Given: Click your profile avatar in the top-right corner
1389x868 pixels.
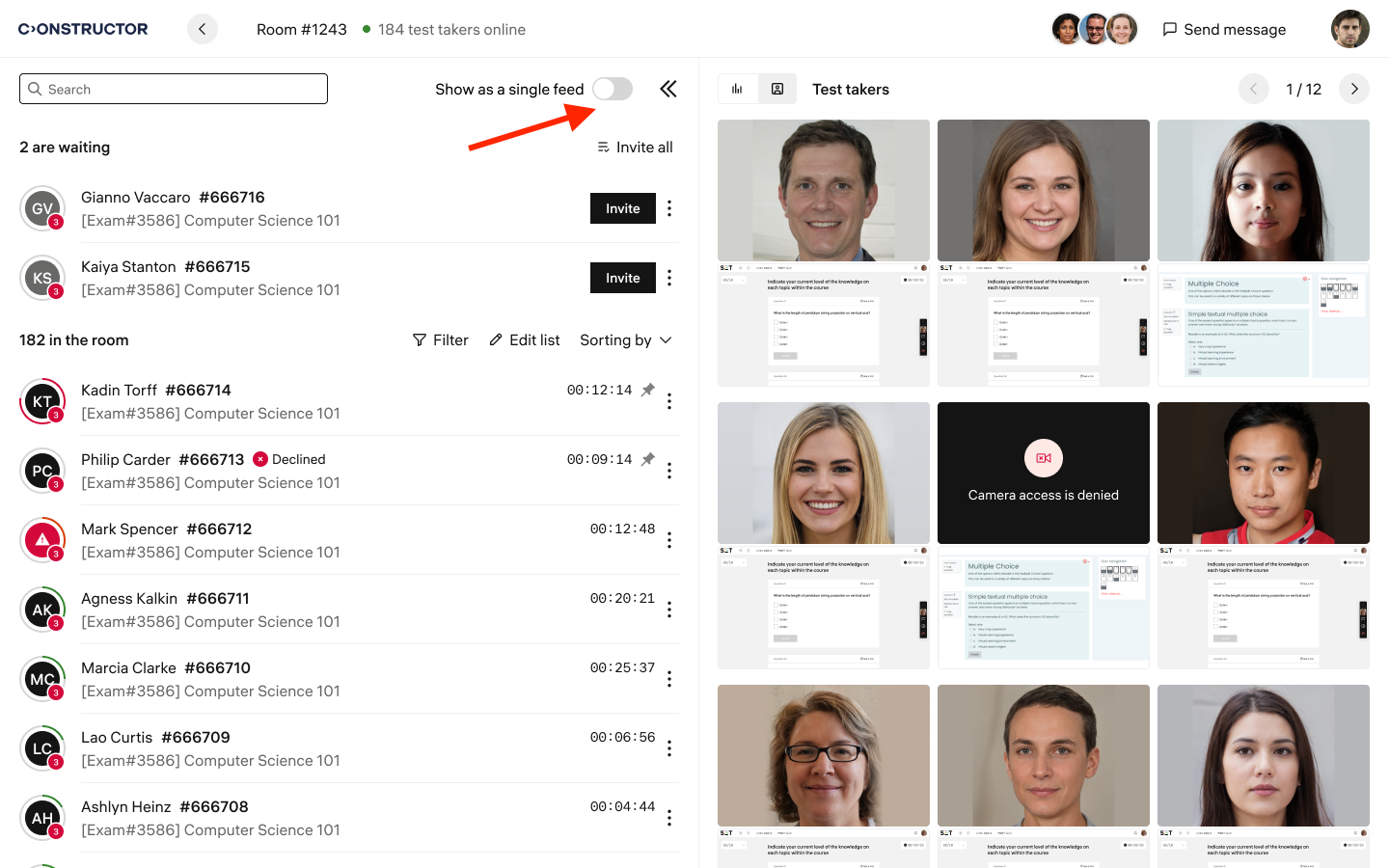Looking at the screenshot, I should pos(1349,29).
